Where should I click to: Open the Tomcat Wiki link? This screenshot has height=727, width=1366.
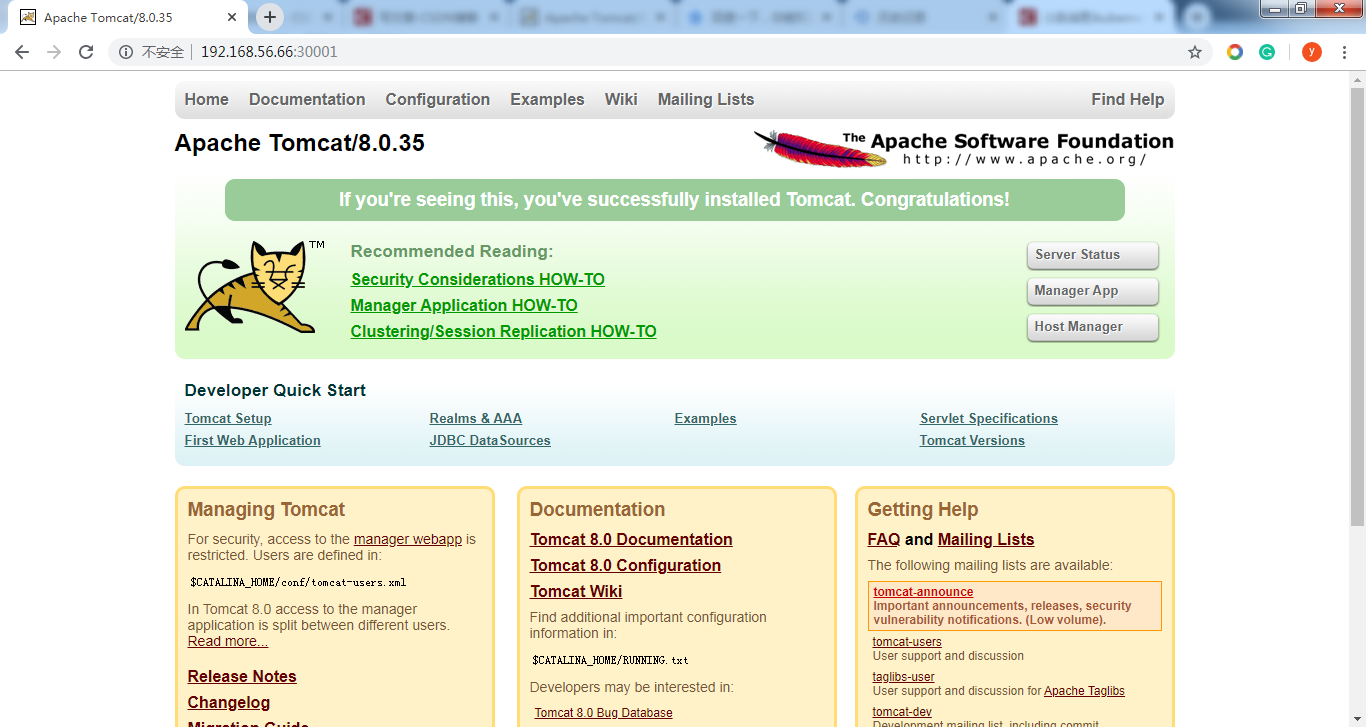click(576, 591)
